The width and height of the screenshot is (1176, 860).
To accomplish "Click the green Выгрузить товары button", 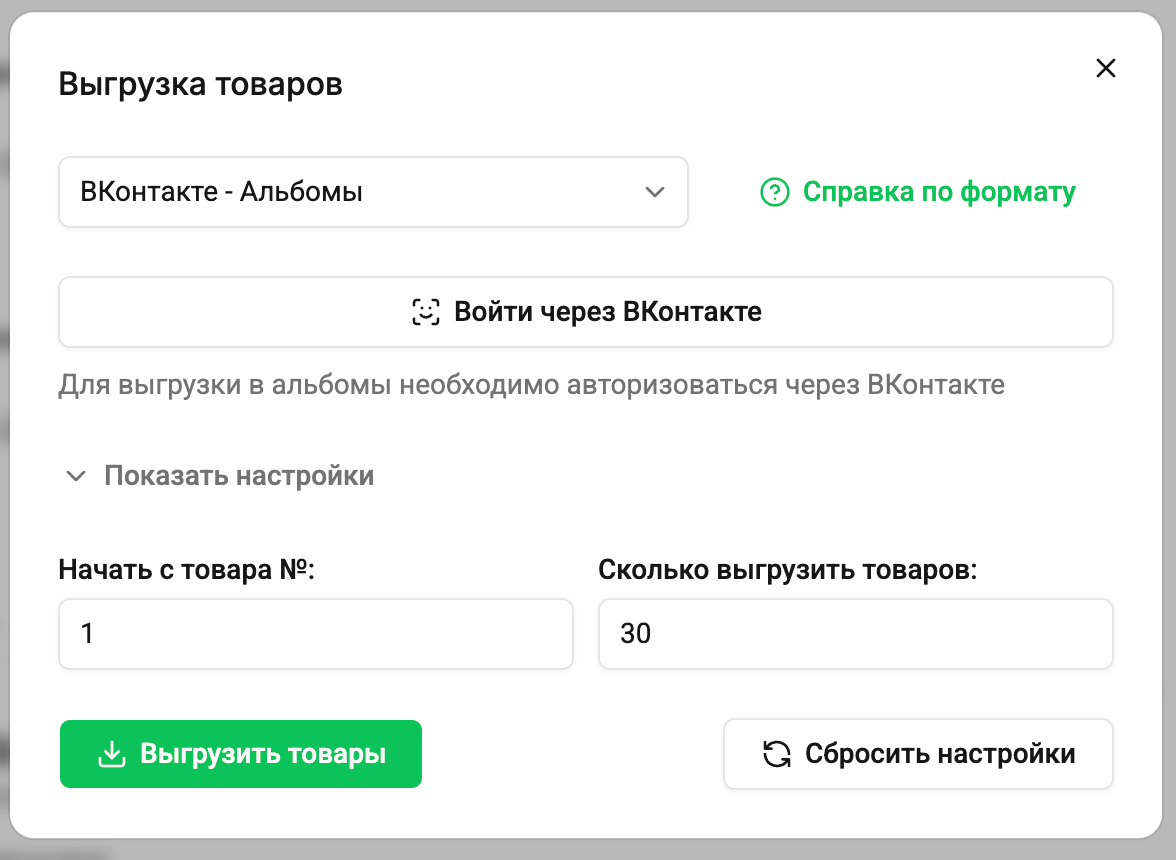I will tap(241, 754).
